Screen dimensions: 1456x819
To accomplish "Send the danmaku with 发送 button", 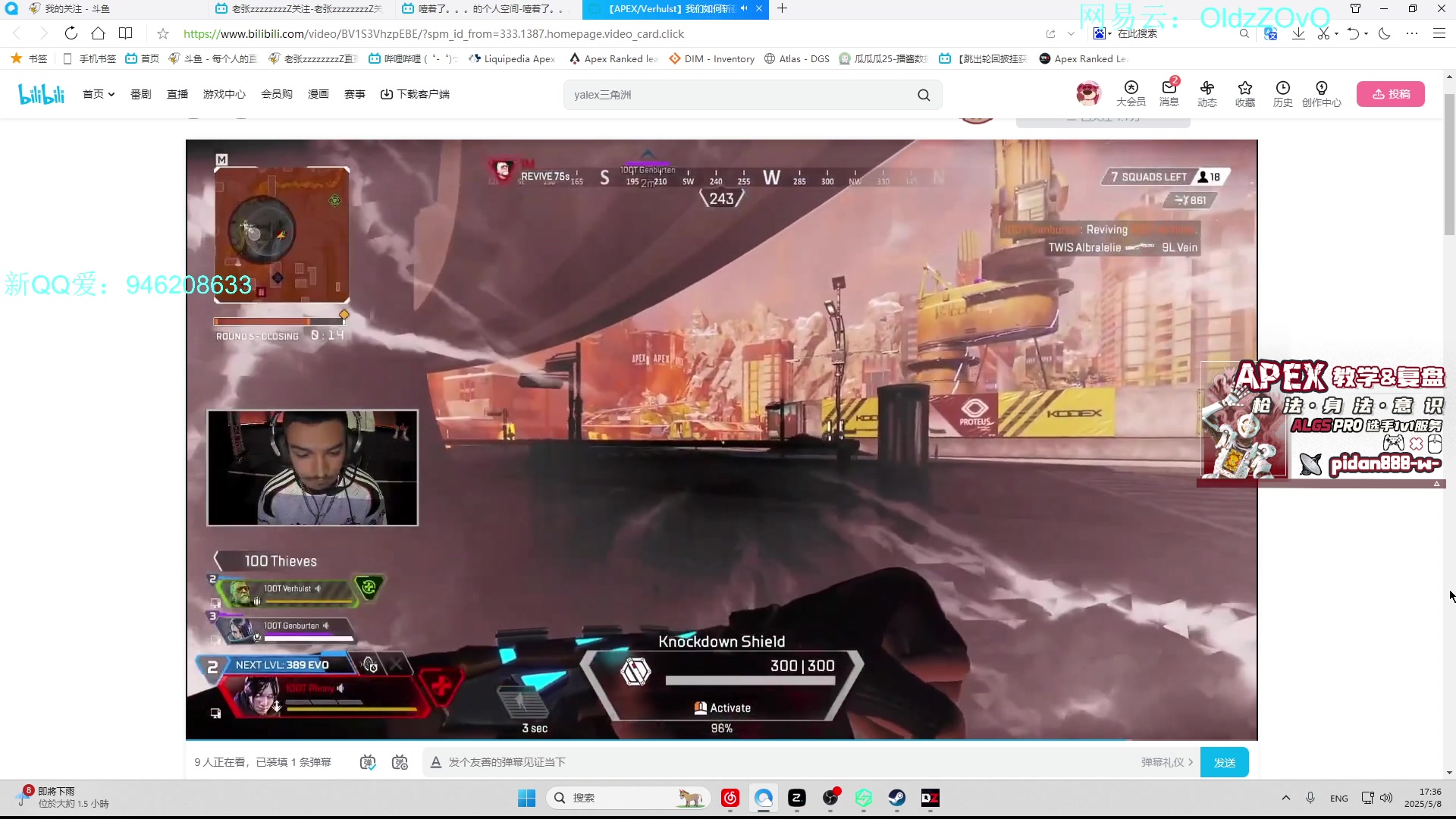I will (x=1225, y=762).
